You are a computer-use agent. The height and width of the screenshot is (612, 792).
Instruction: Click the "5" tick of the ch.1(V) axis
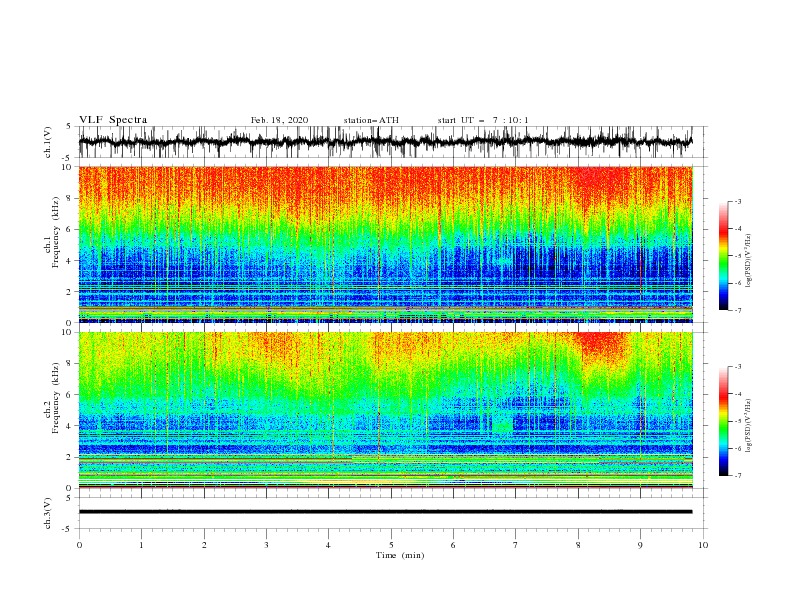(x=69, y=126)
